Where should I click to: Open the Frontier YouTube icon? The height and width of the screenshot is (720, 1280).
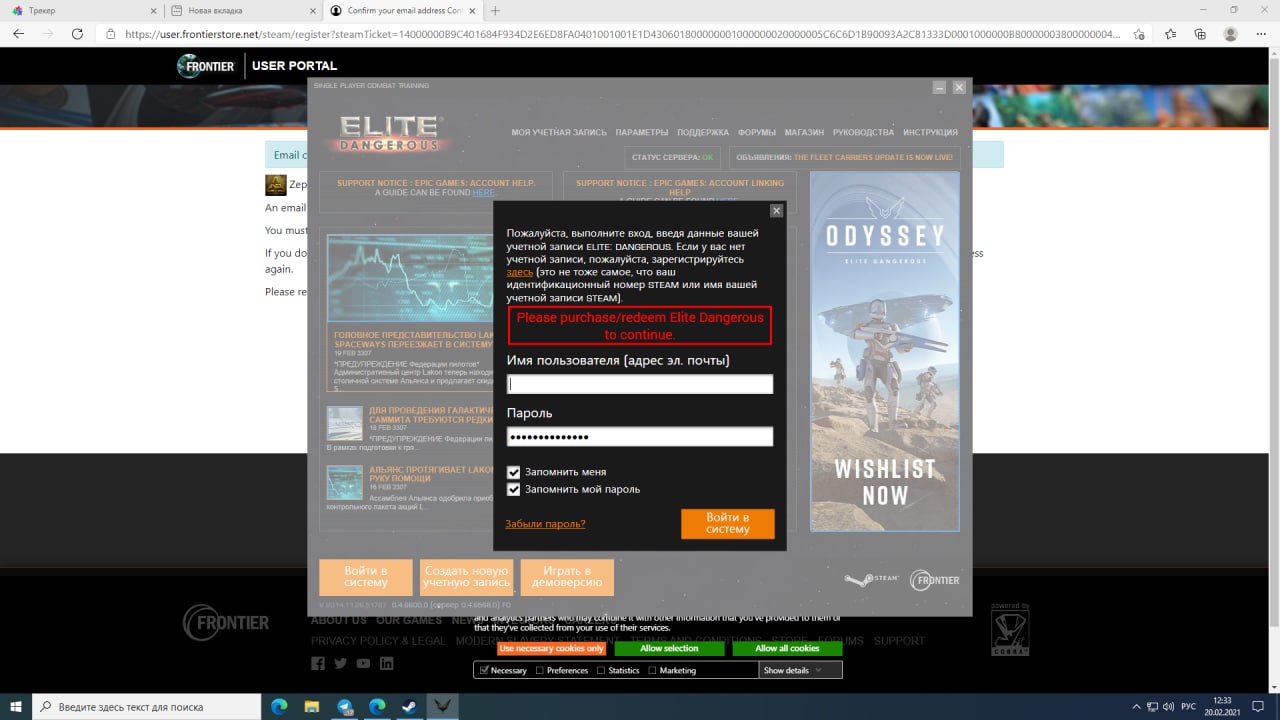363,663
